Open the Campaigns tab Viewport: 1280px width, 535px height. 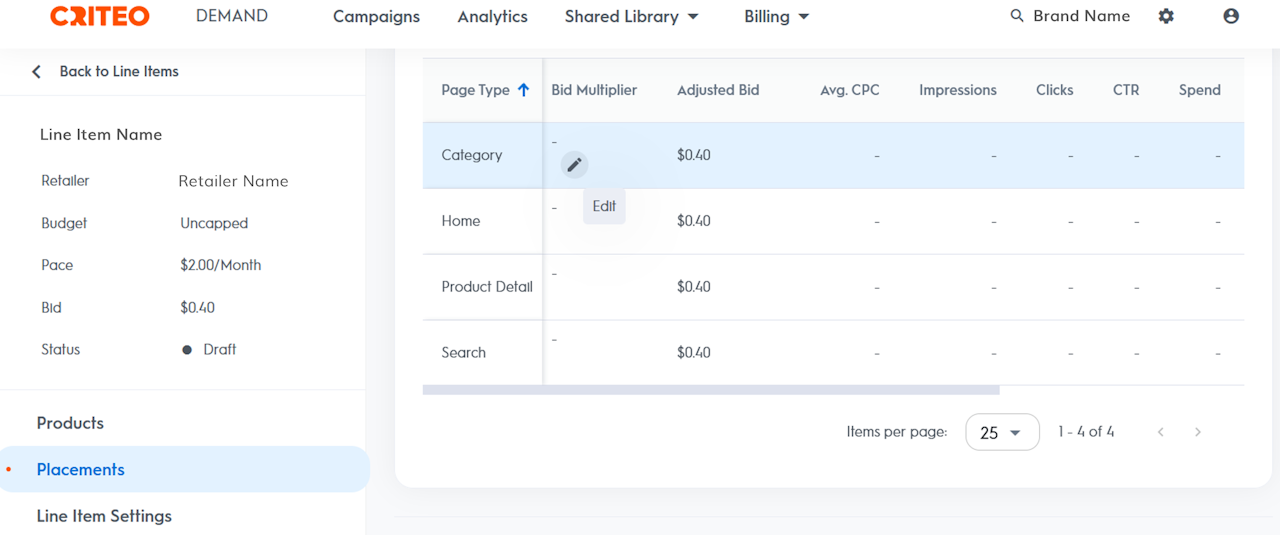[376, 17]
